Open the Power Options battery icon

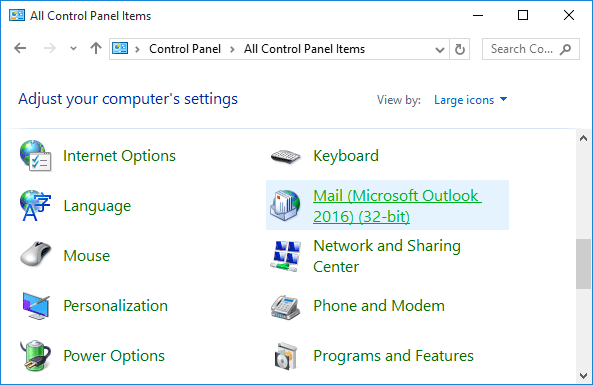pyautogui.click(x=35, y=355)
